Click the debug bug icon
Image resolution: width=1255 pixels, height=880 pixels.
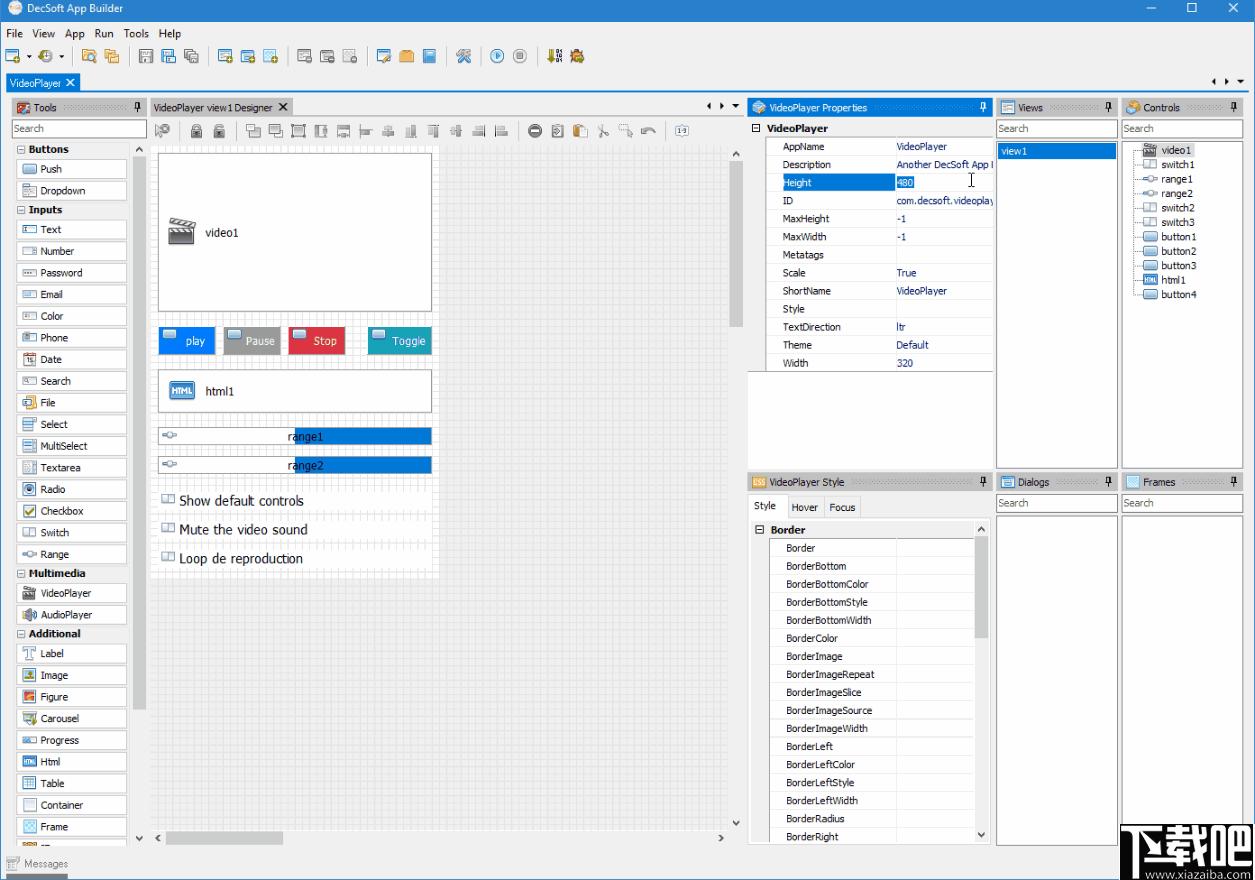click(577, 56)
